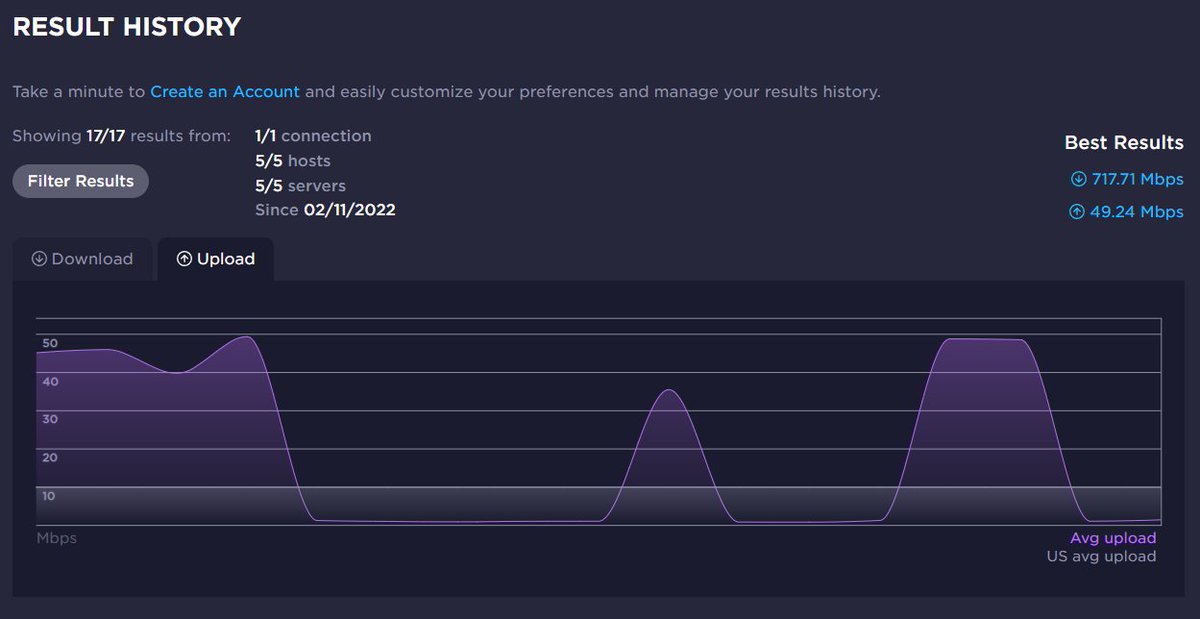Click the download arrow icon on Download tab
Image resolution: width=1200 pixels, height=619 pixels.
click(x=40, y=258)
